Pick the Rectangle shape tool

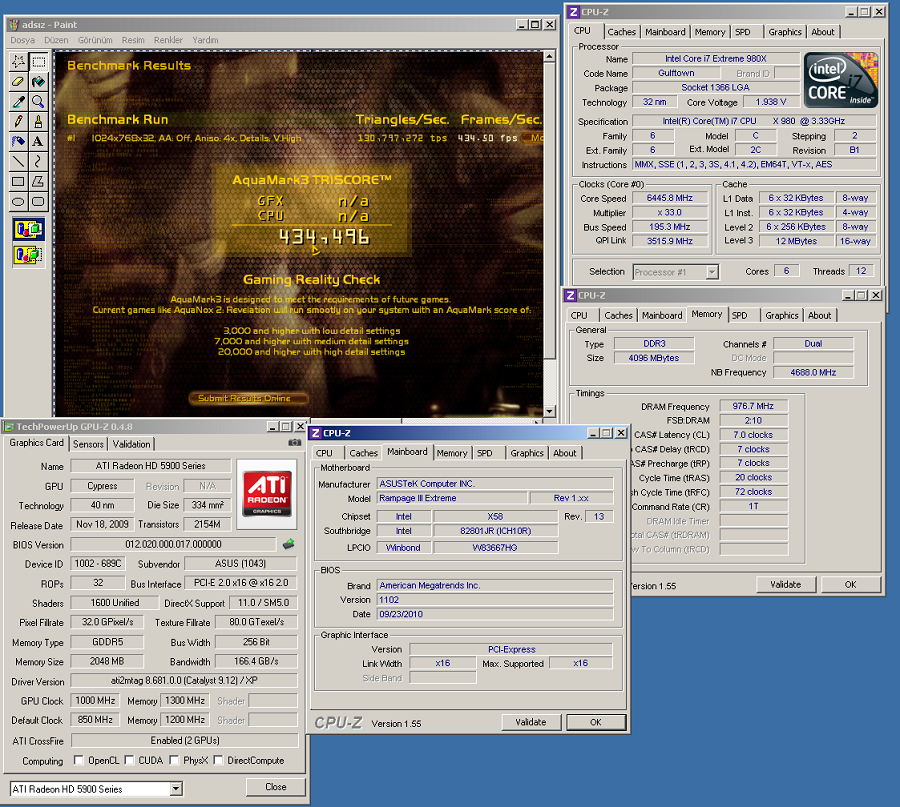[18, 181]
